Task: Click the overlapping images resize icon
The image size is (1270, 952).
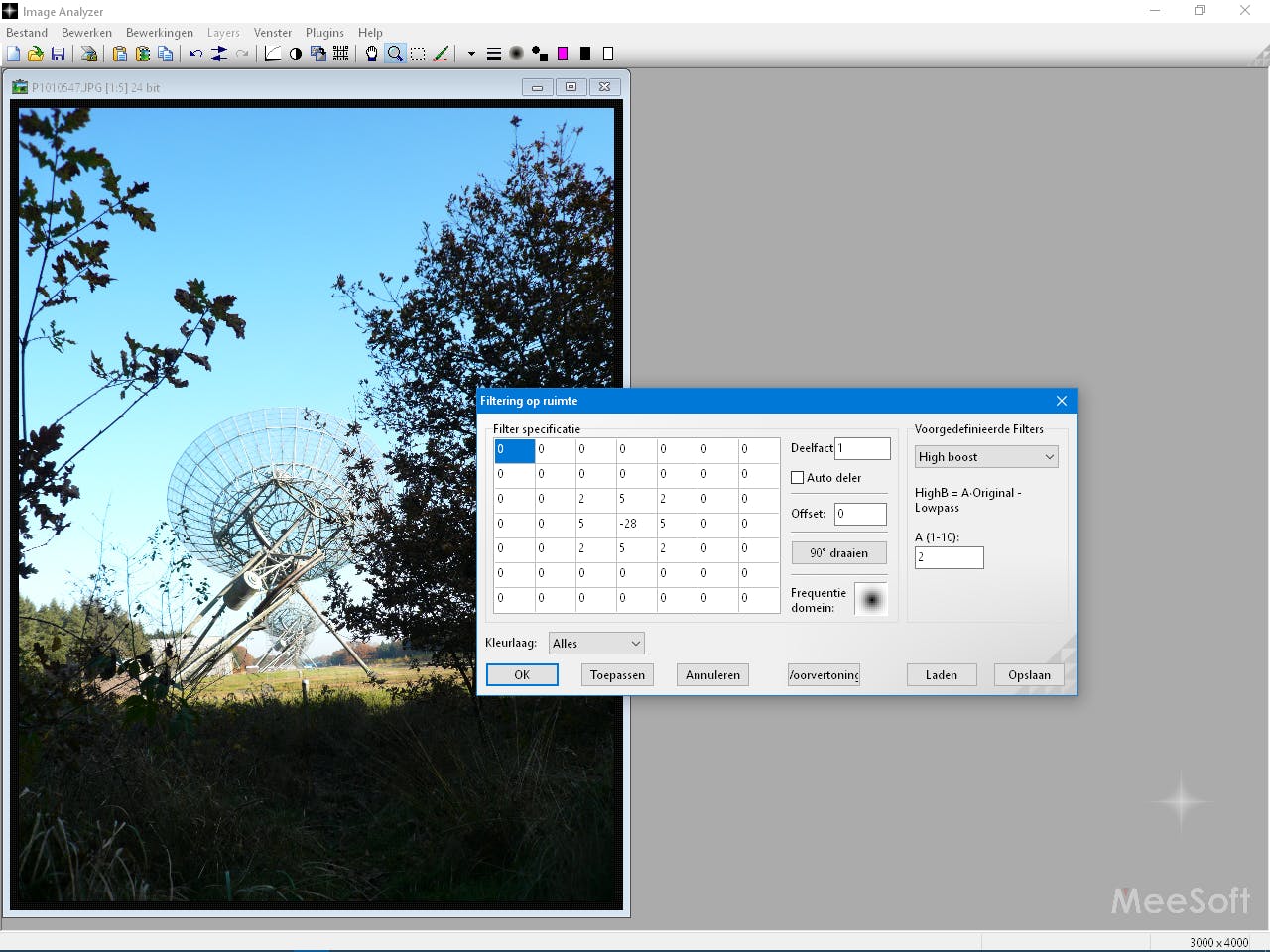Action: (318, 54)
